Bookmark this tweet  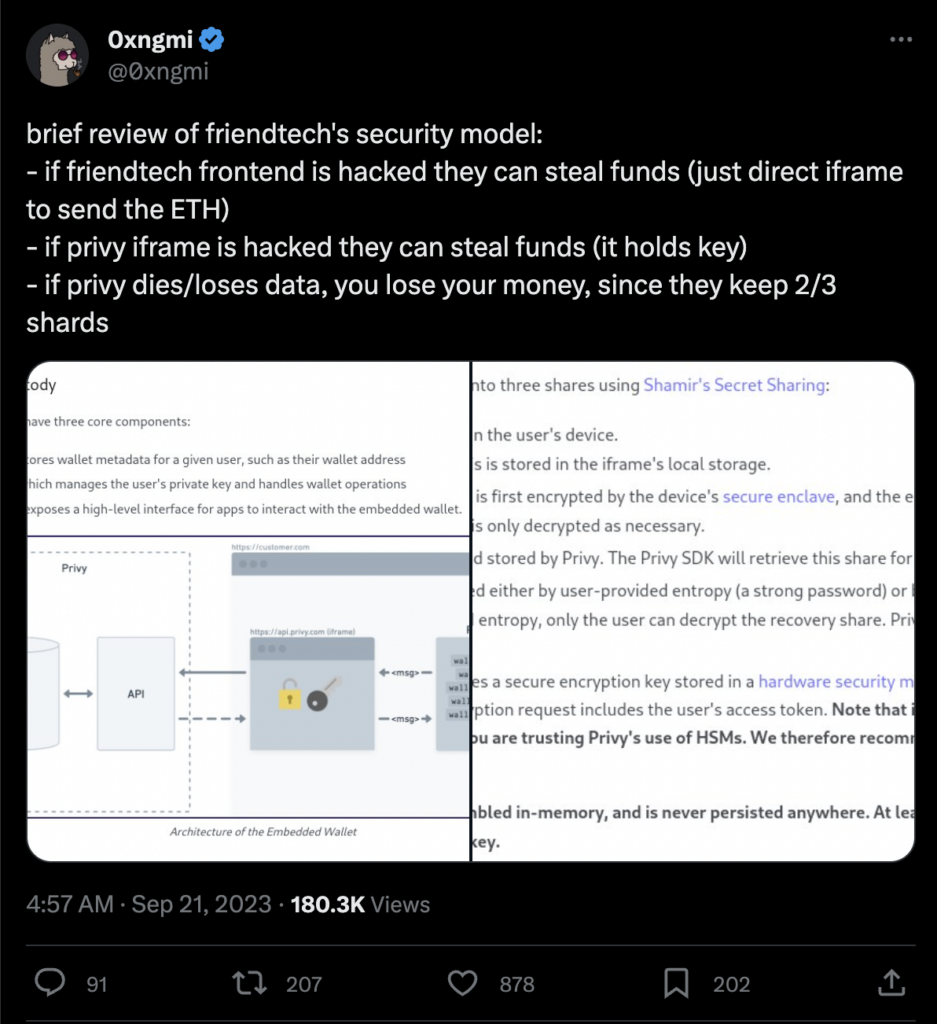[676, 983]
